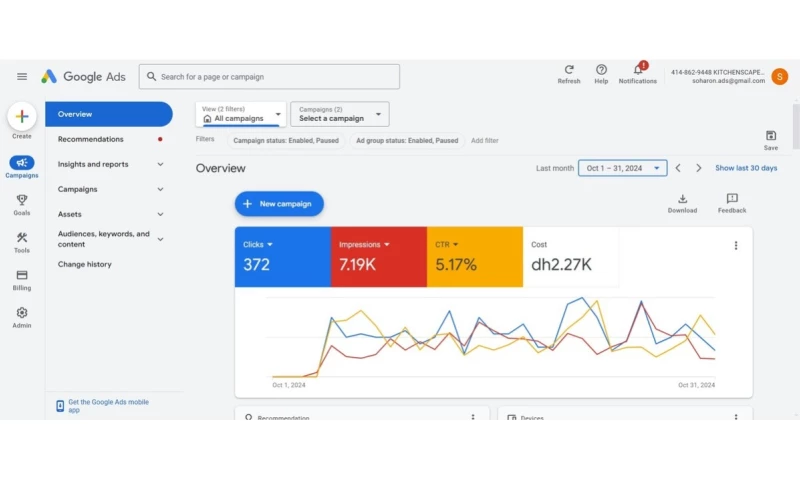Open the date range Oct 1–31 dropdown

[622, 168]
